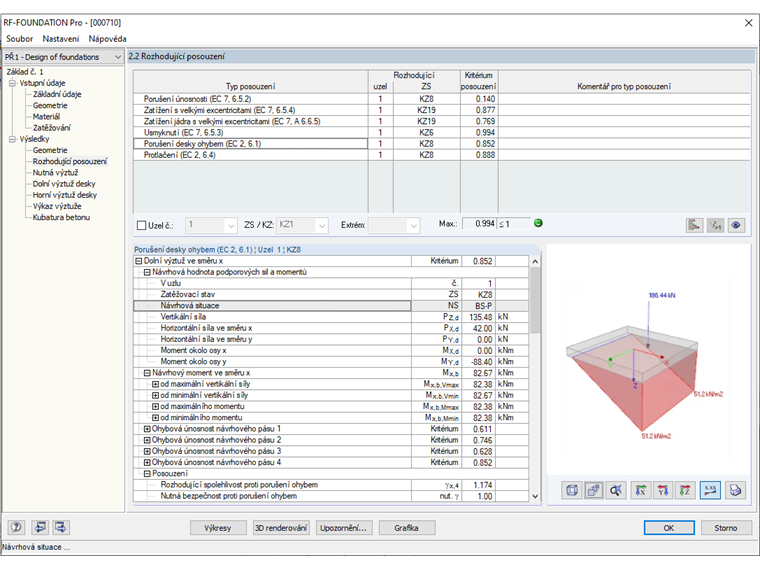Select 'Dolní výztuž desky' in the tree
This screenshot has width=760, height=570.
pos(64,184)
